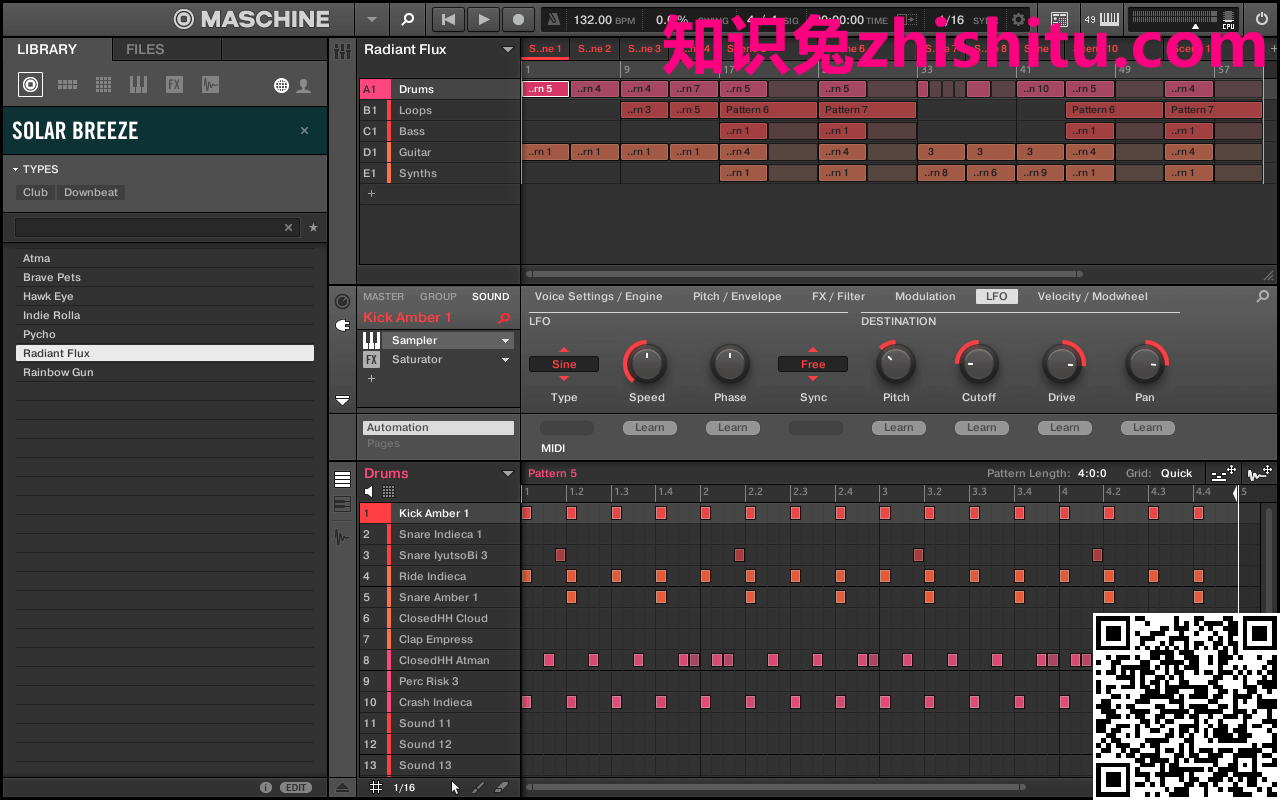Show the plug-in strip icon

click(342, 325)
